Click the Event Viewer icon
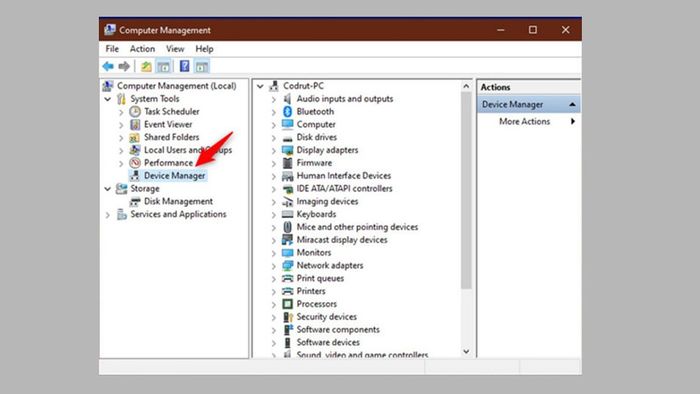This screenshot has width=700, height=394. click(135, 124)
